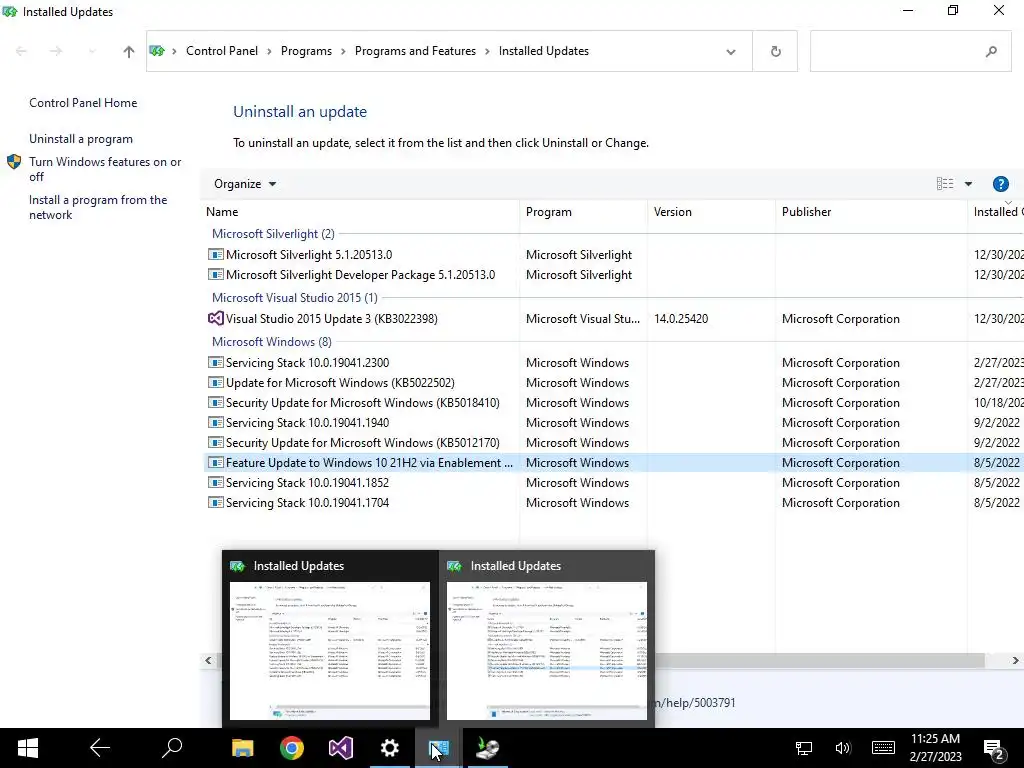This screenshot has width=1024, height=768.
Task: Collapse the Microsoft Silverlight (2) group
Action: [x=273, y=234]
